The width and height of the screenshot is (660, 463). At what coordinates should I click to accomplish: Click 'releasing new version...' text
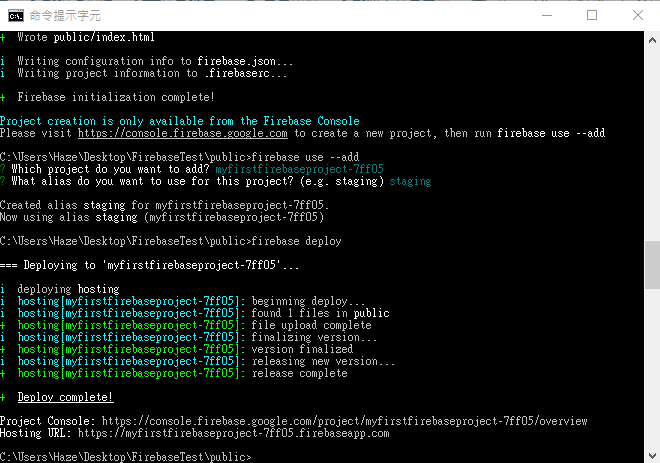tap(323, 361)
